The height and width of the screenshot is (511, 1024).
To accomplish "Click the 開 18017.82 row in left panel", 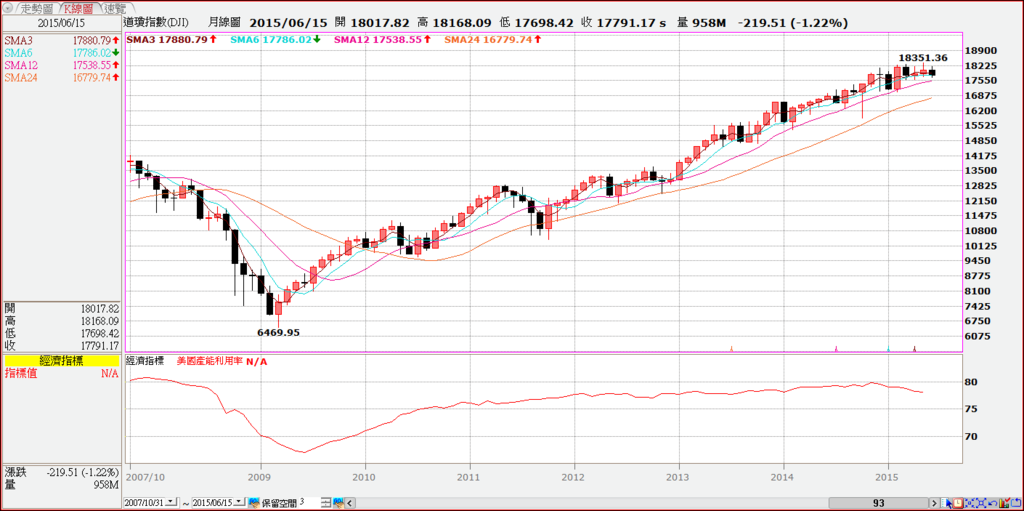I will tap(62, 308).
